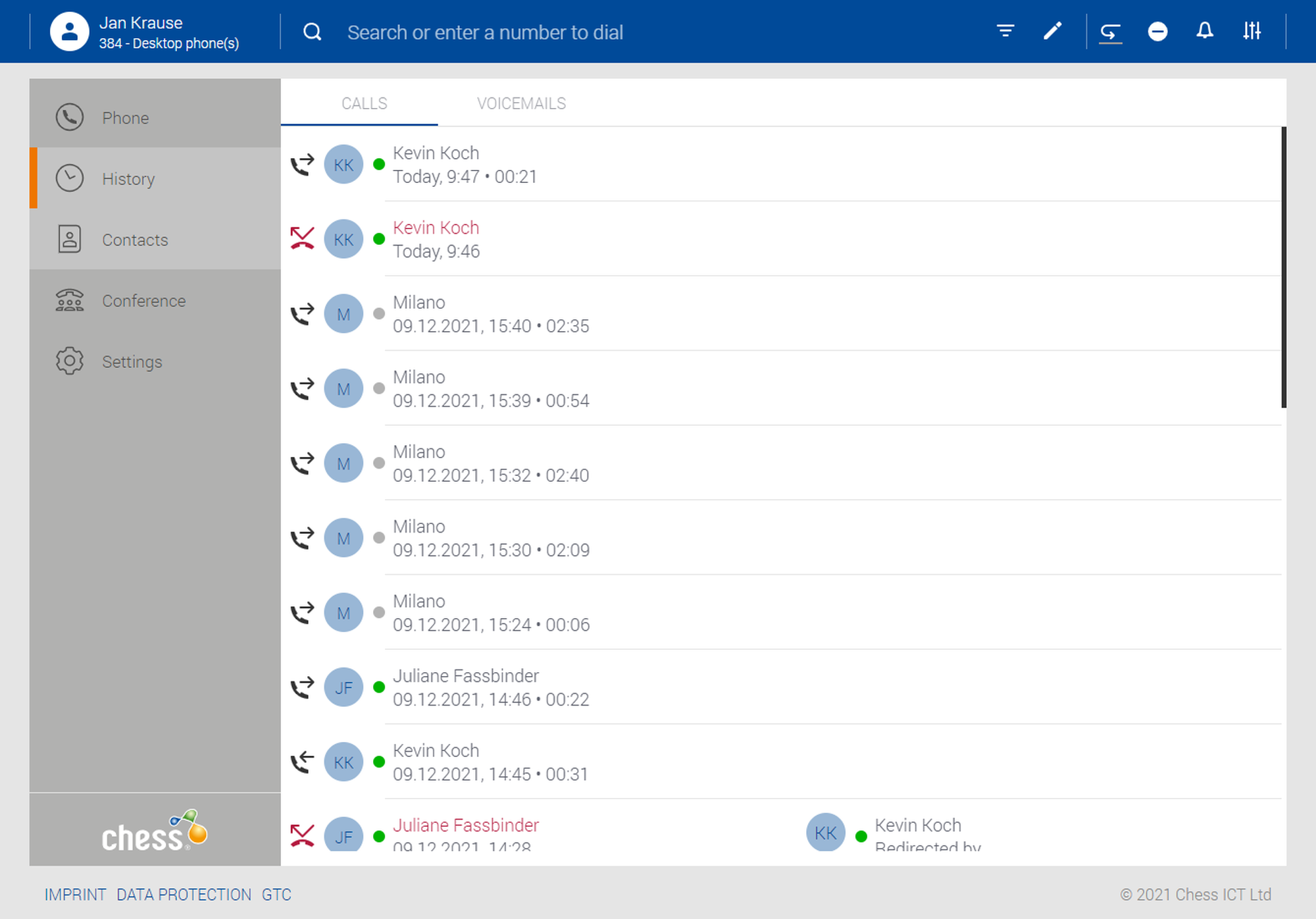This screenshot has height=919, width=1316.
Task: Select the Calls tab
Action: tap(364, 103)
